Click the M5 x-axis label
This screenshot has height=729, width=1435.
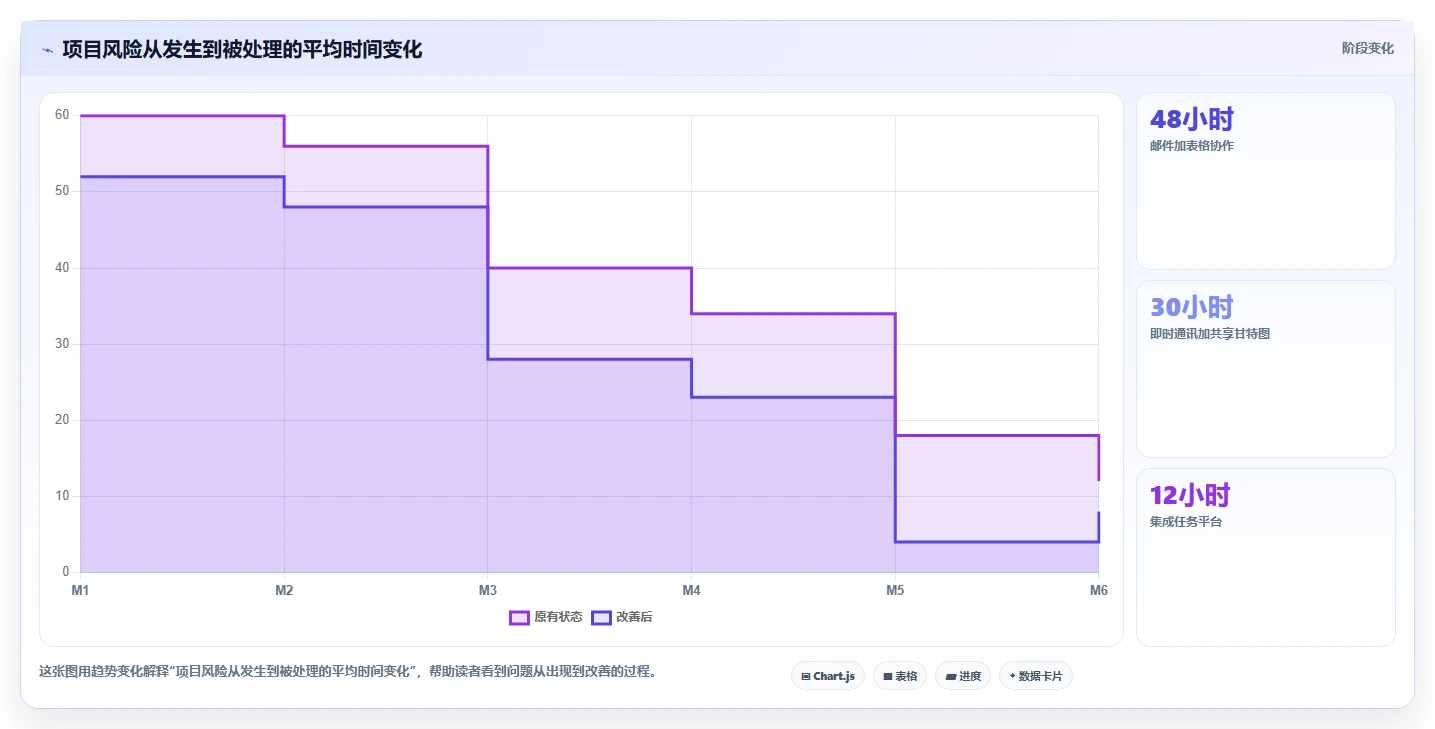coord(895,591)
